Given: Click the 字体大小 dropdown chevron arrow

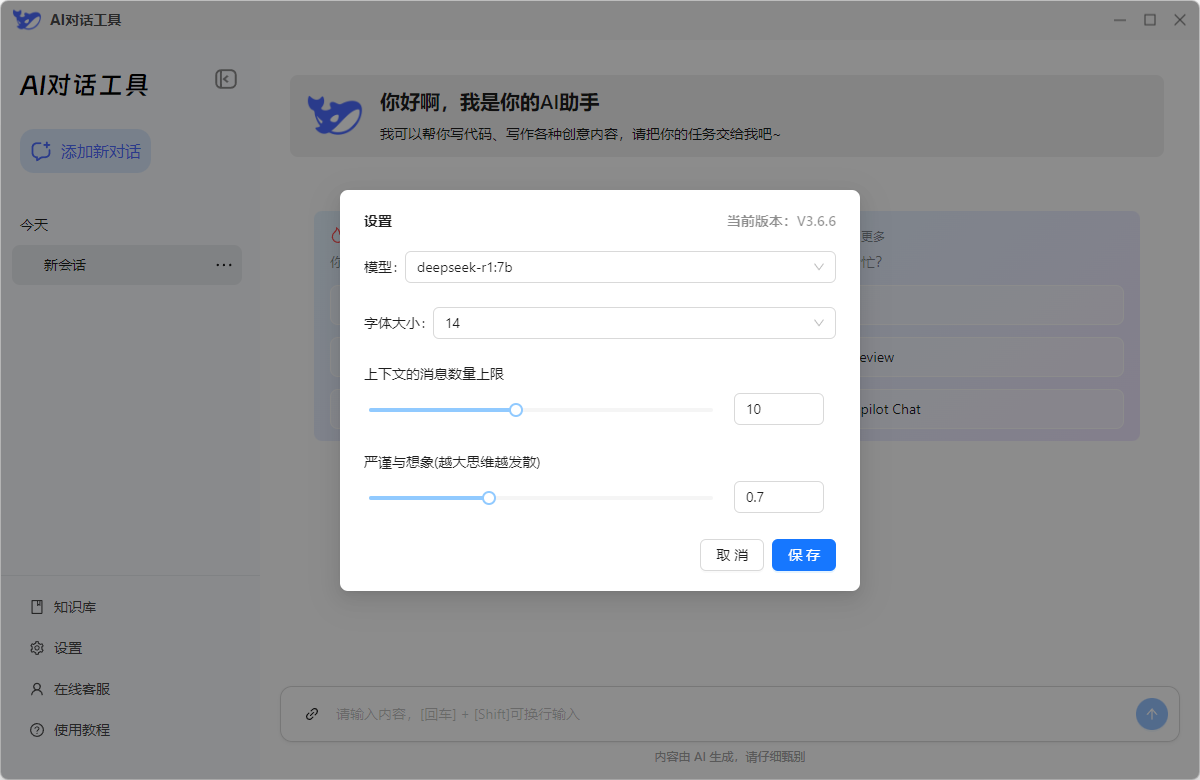Looking at the screenshot, I should click(x=819, y=323).
